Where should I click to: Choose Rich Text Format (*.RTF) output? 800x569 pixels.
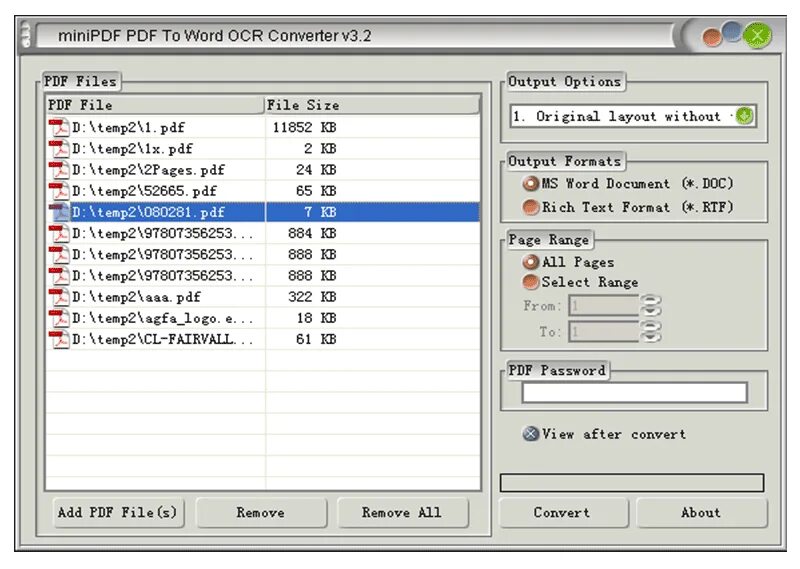pos(628,207)
